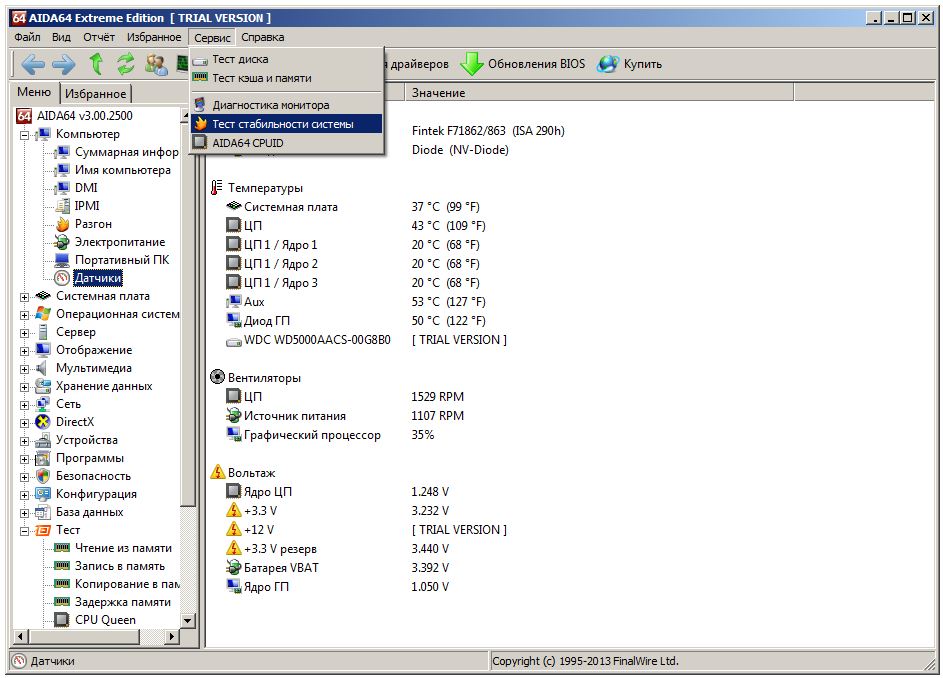Viewport: 943px width, 678px height.
Task: Click the Батарея VBAT icon
Action: pyautogui.click(x=233, y=567)
